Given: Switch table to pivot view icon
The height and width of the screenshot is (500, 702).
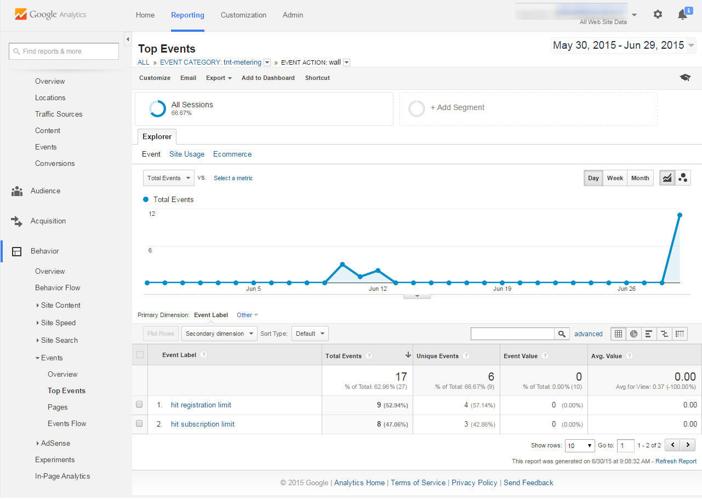Looking at the screenshot, I should [680, 334].
